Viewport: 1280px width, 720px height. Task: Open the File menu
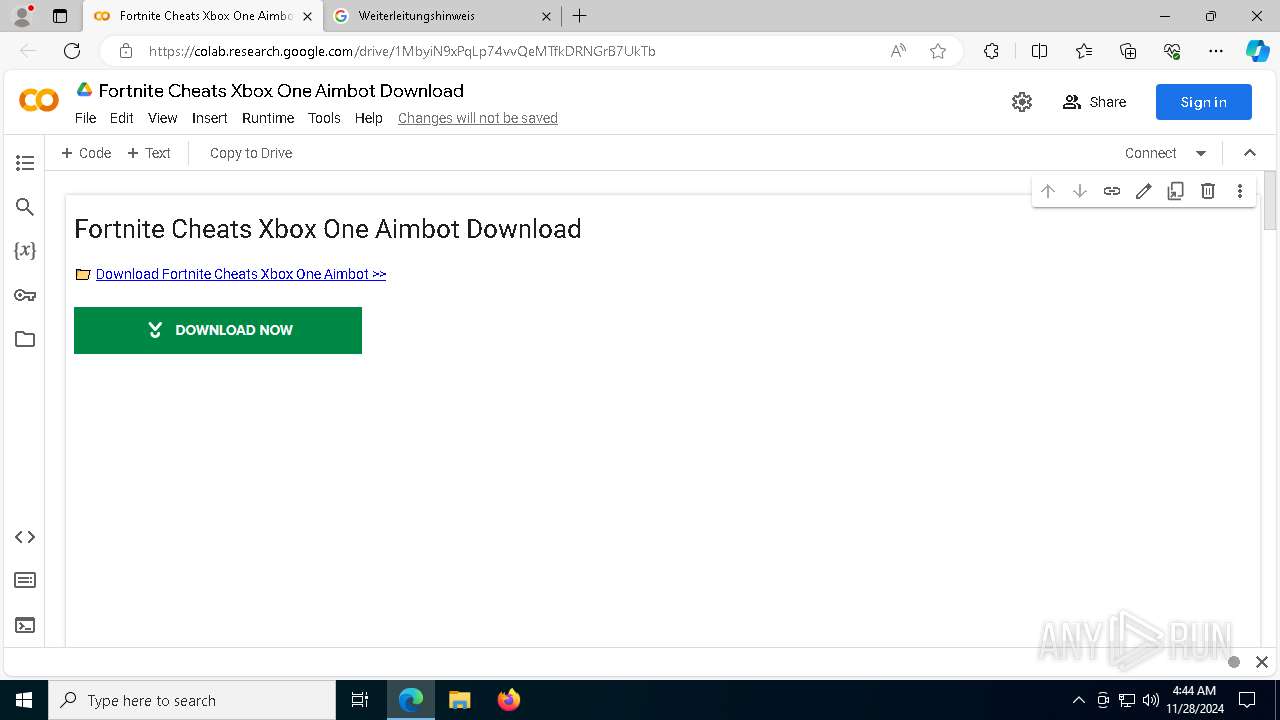(x=86, y=118)
